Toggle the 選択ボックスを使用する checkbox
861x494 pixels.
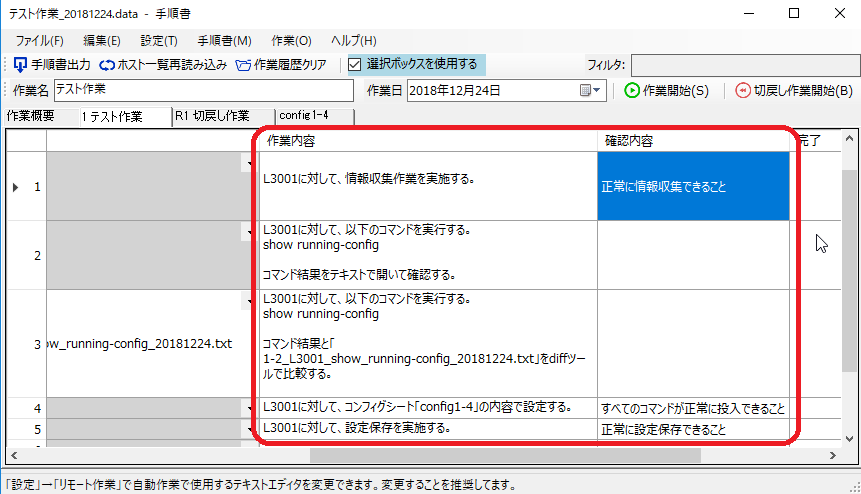pos(355,65)
